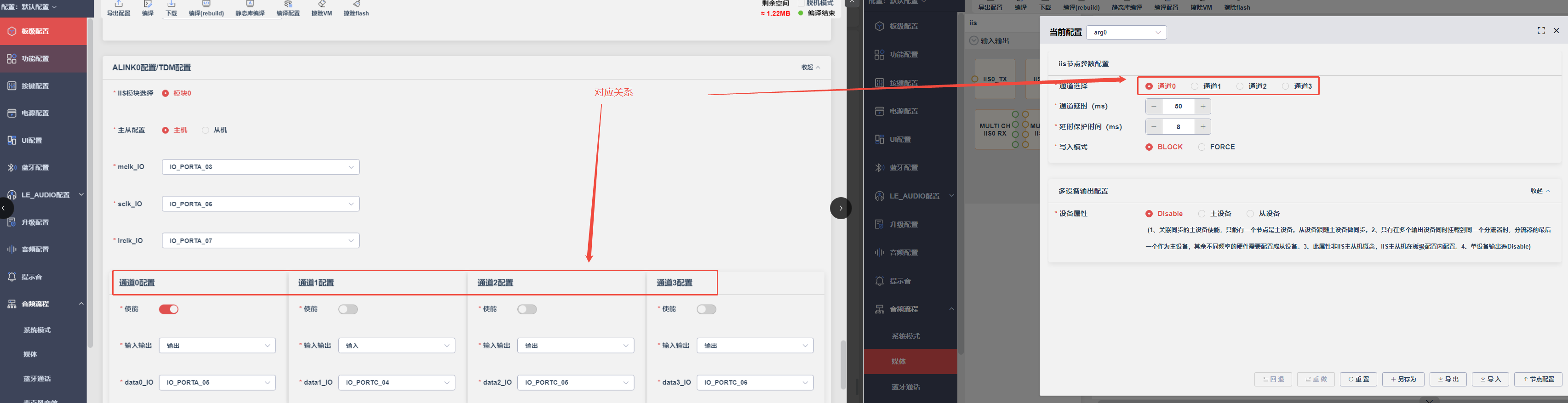
Task: Click fullscreen icon of 当前配置 dialog
Action: point(1541,30)
